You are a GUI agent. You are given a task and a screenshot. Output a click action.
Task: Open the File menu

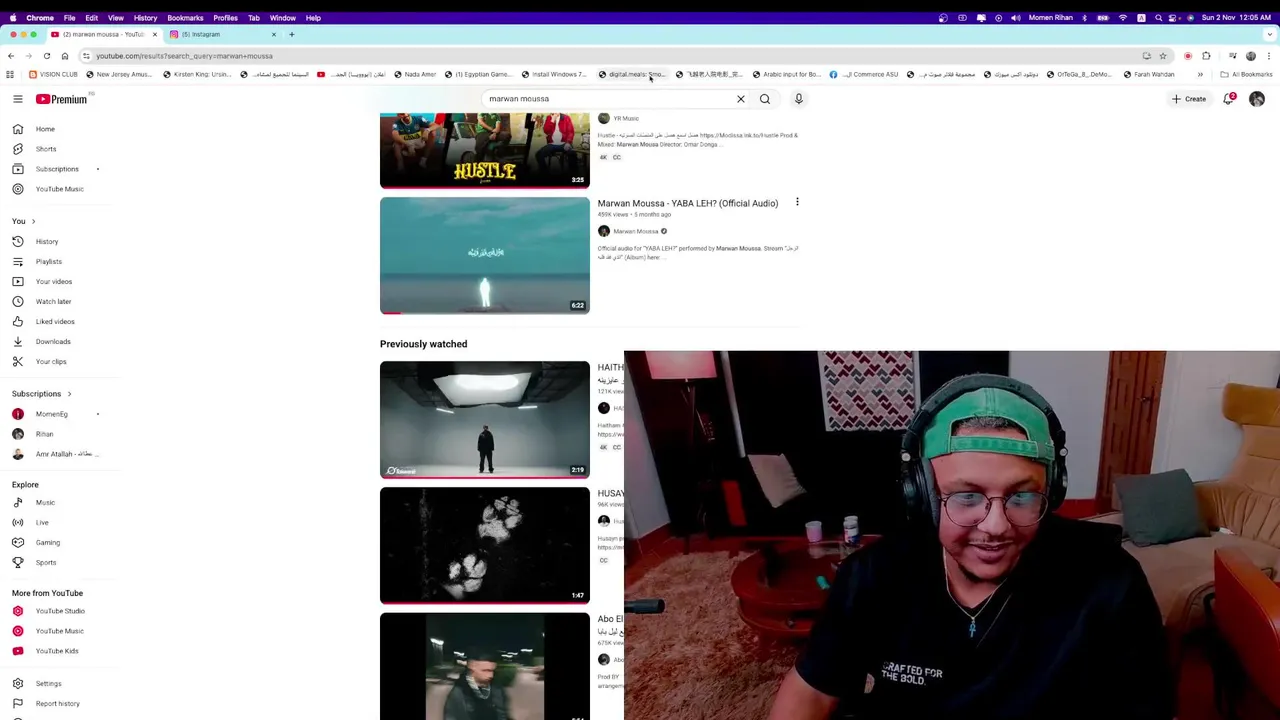pyautogui.click(x=69, y=18)
